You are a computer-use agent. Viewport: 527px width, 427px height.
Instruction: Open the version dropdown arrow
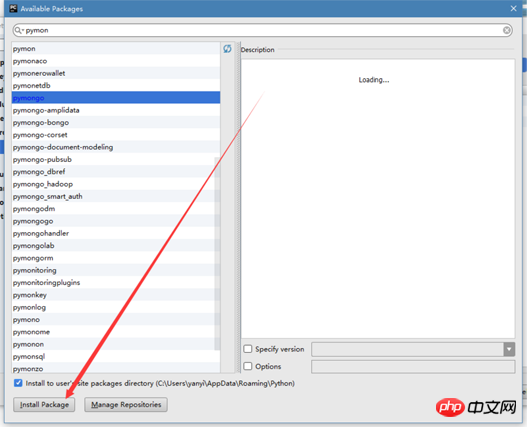click(509, 349)
